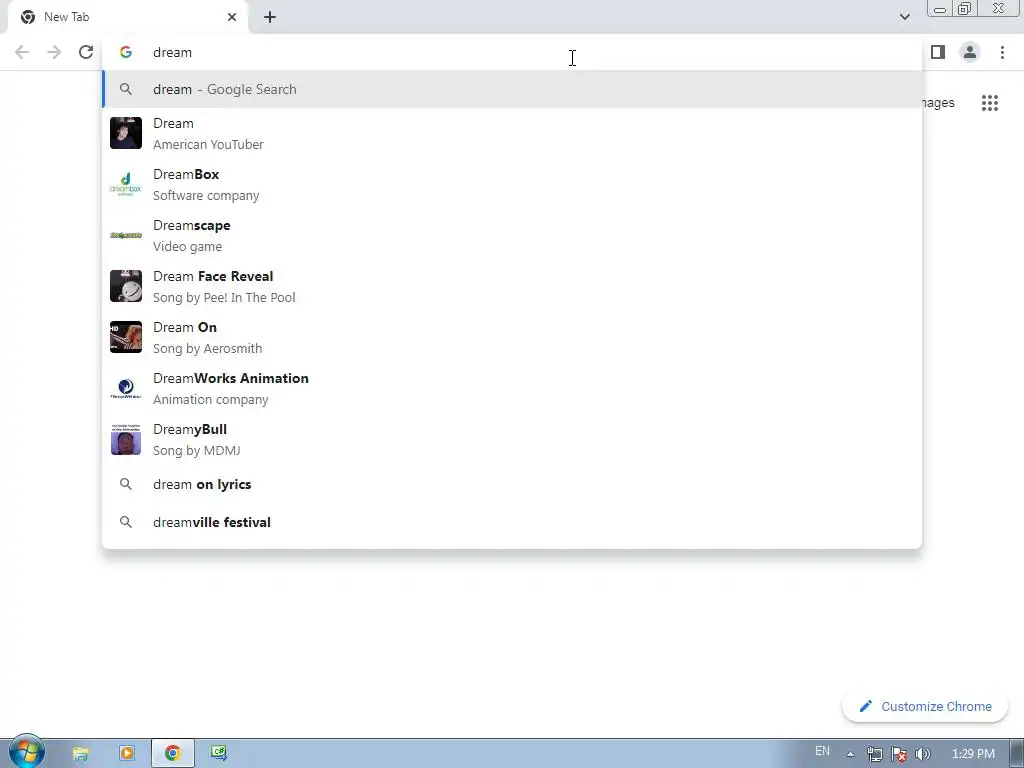Open the Chrome profile avatar

point(970,52)
